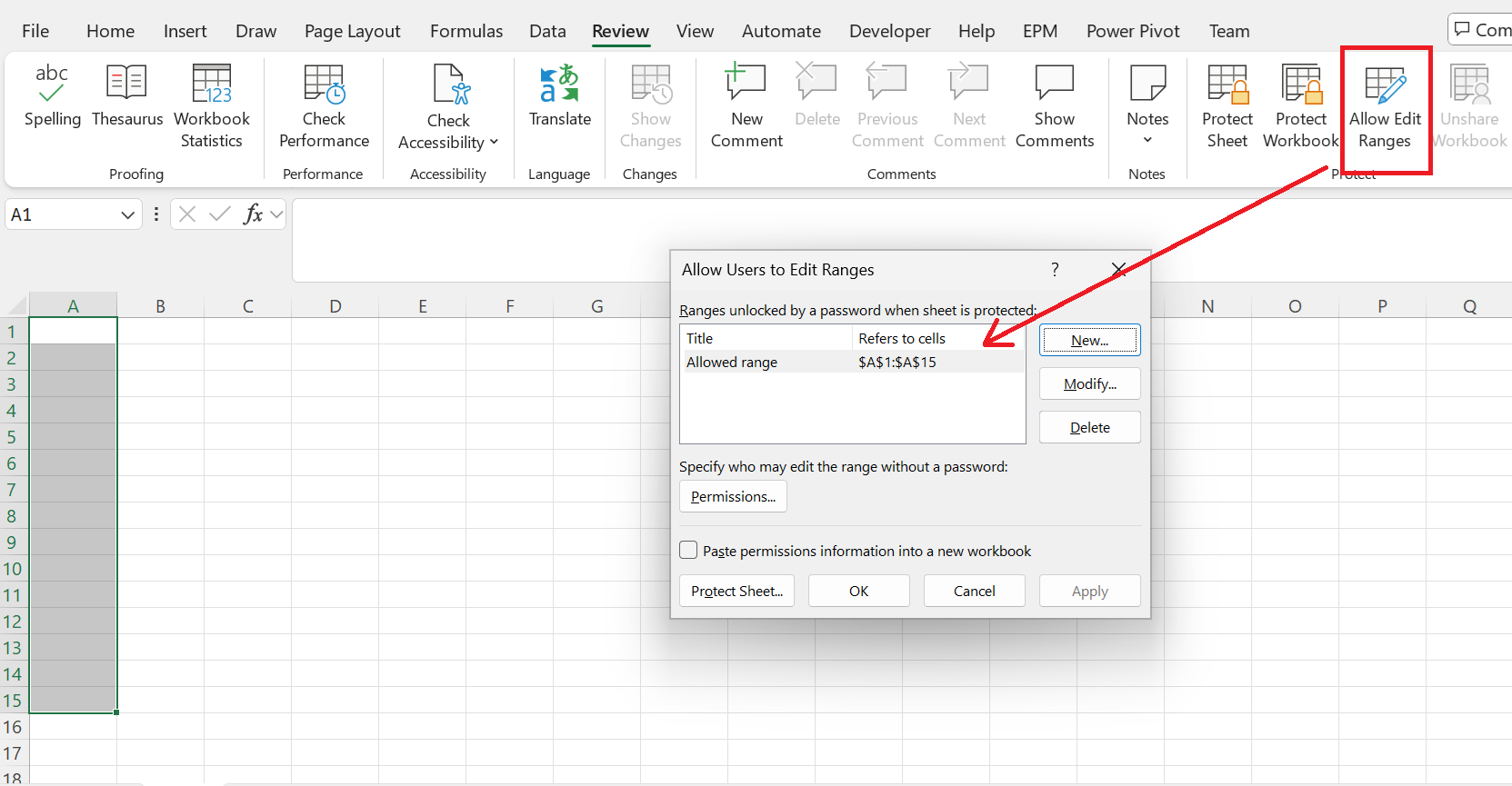Open the File tab
The width and height of the screenshot is (1512, 786).
[x=35, y=31]
